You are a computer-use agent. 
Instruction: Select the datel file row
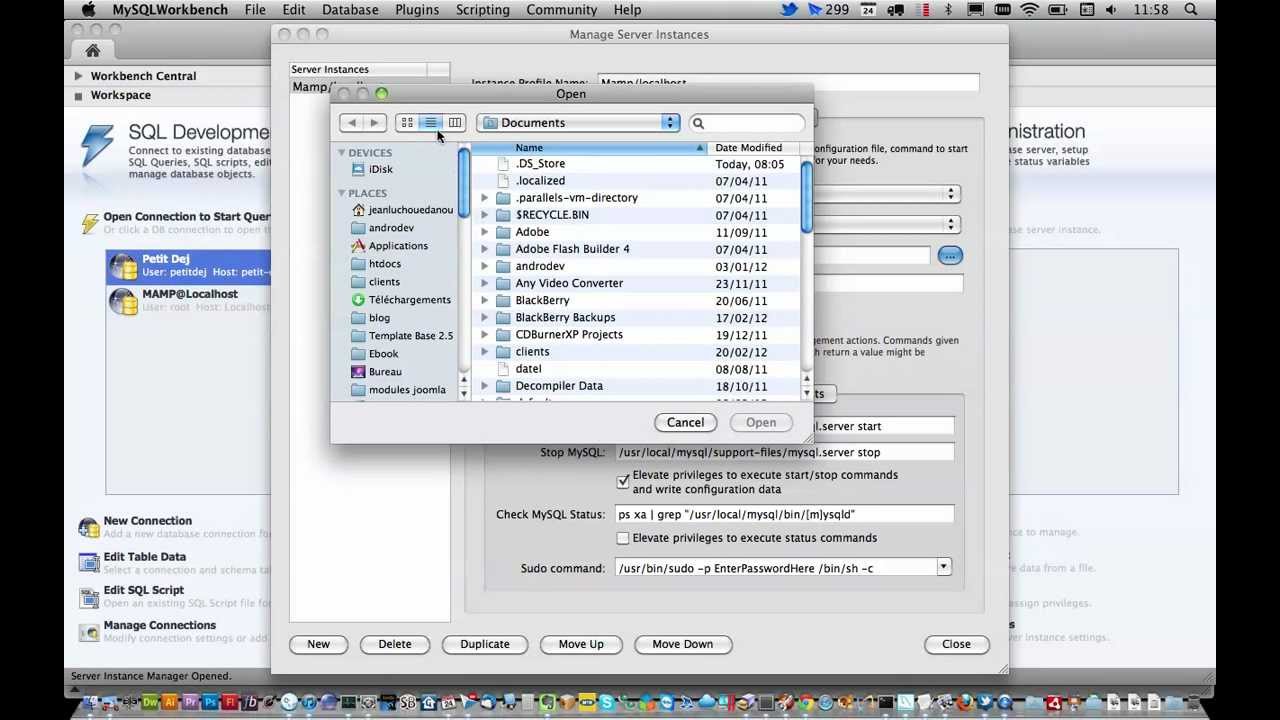636,369
